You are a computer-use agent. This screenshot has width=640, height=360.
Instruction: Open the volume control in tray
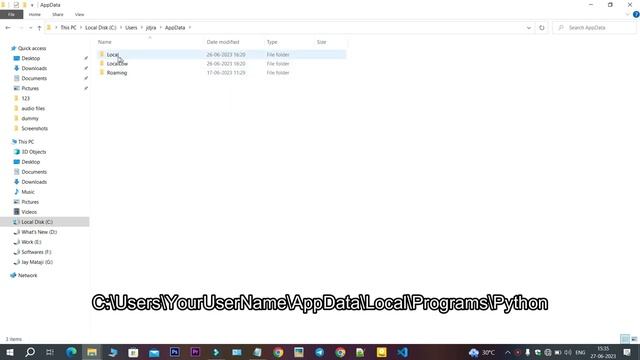click(568, 353)
